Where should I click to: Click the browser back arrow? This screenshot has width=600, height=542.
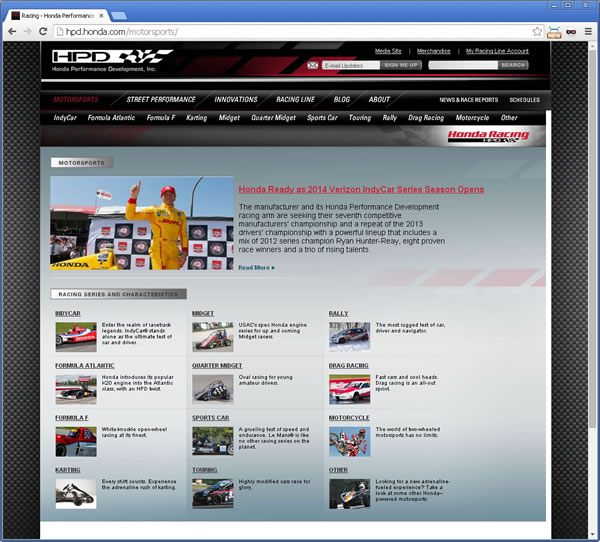pyautogui.click(x=12, y=32)
